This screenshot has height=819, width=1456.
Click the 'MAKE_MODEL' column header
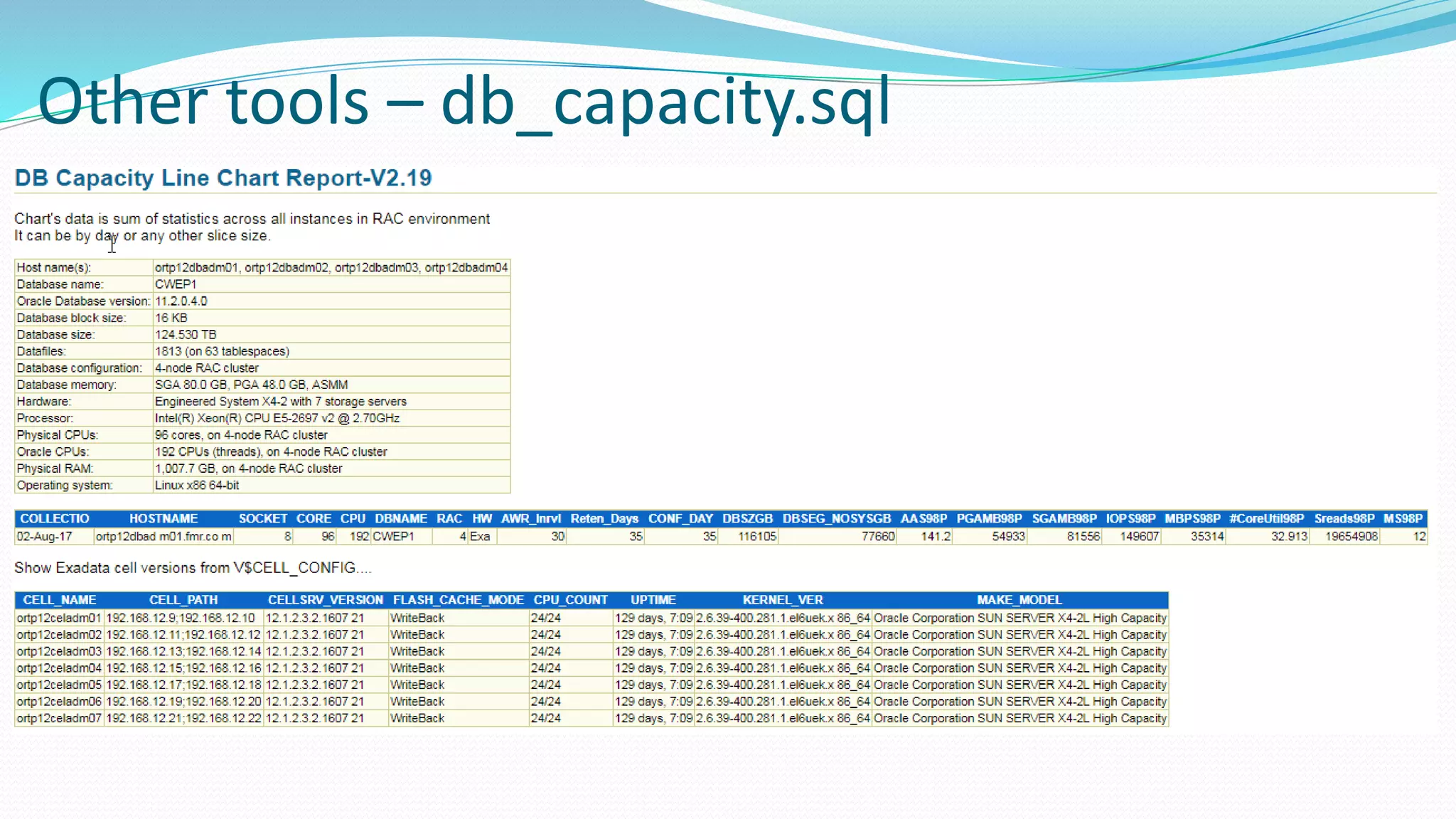coord(1019,600)
